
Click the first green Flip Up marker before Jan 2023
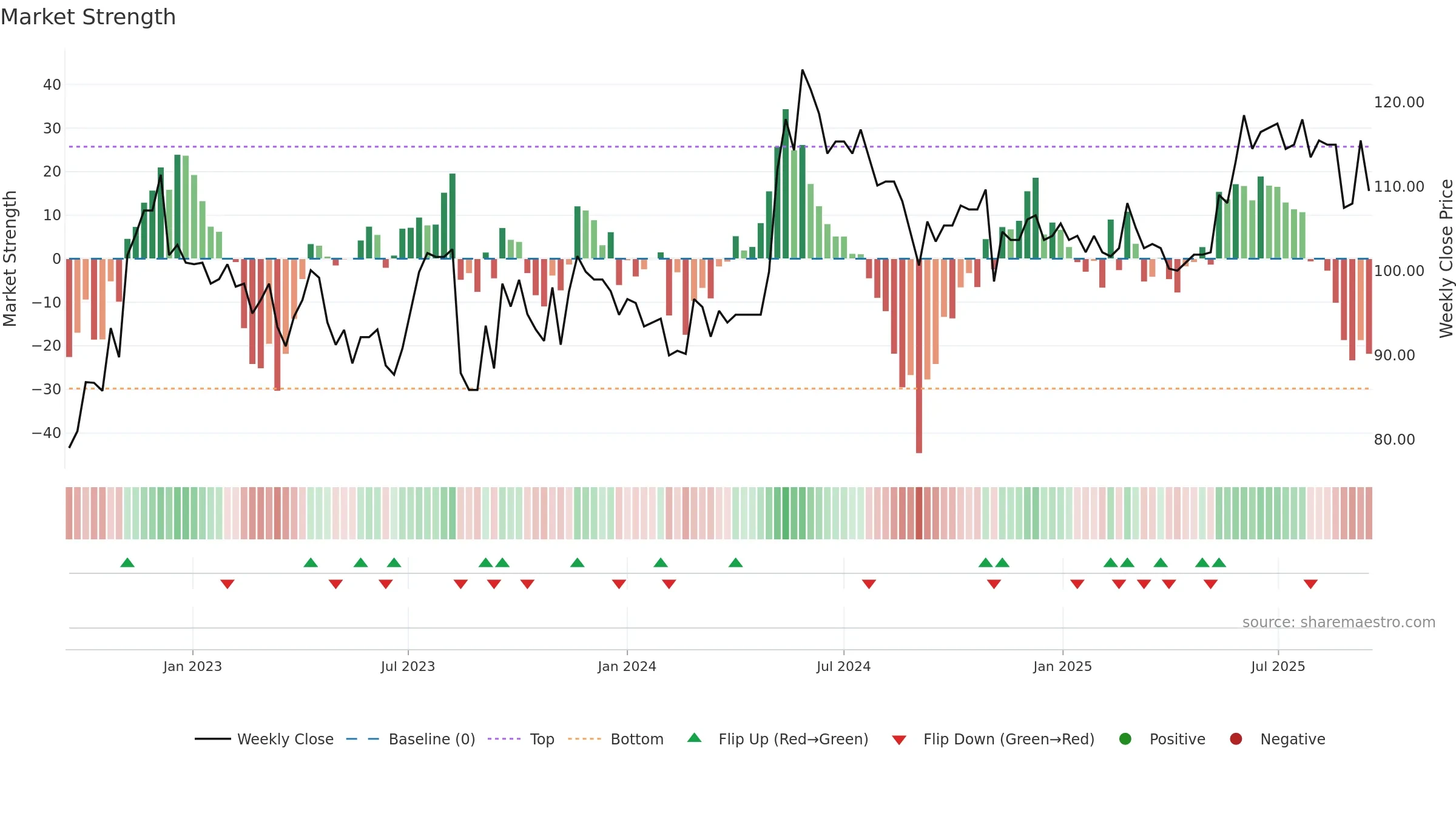[x=127, y=562]
